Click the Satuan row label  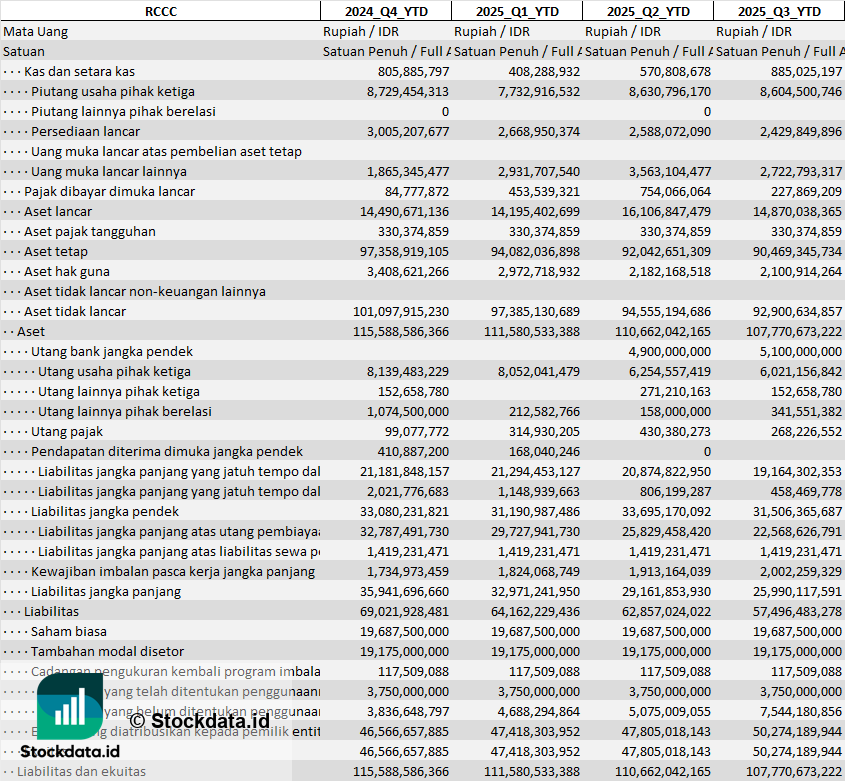pyautogui.click(x=24, y=51)
